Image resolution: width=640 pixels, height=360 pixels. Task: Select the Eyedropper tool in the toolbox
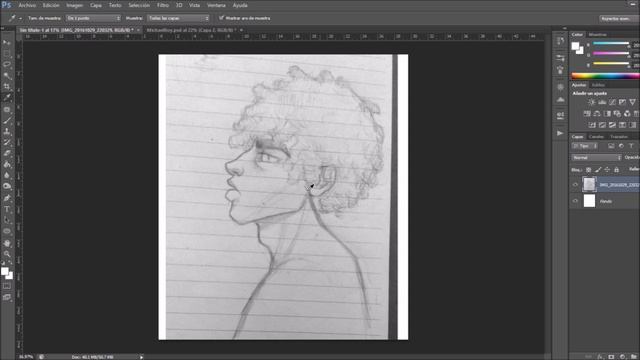click(7, 98)
